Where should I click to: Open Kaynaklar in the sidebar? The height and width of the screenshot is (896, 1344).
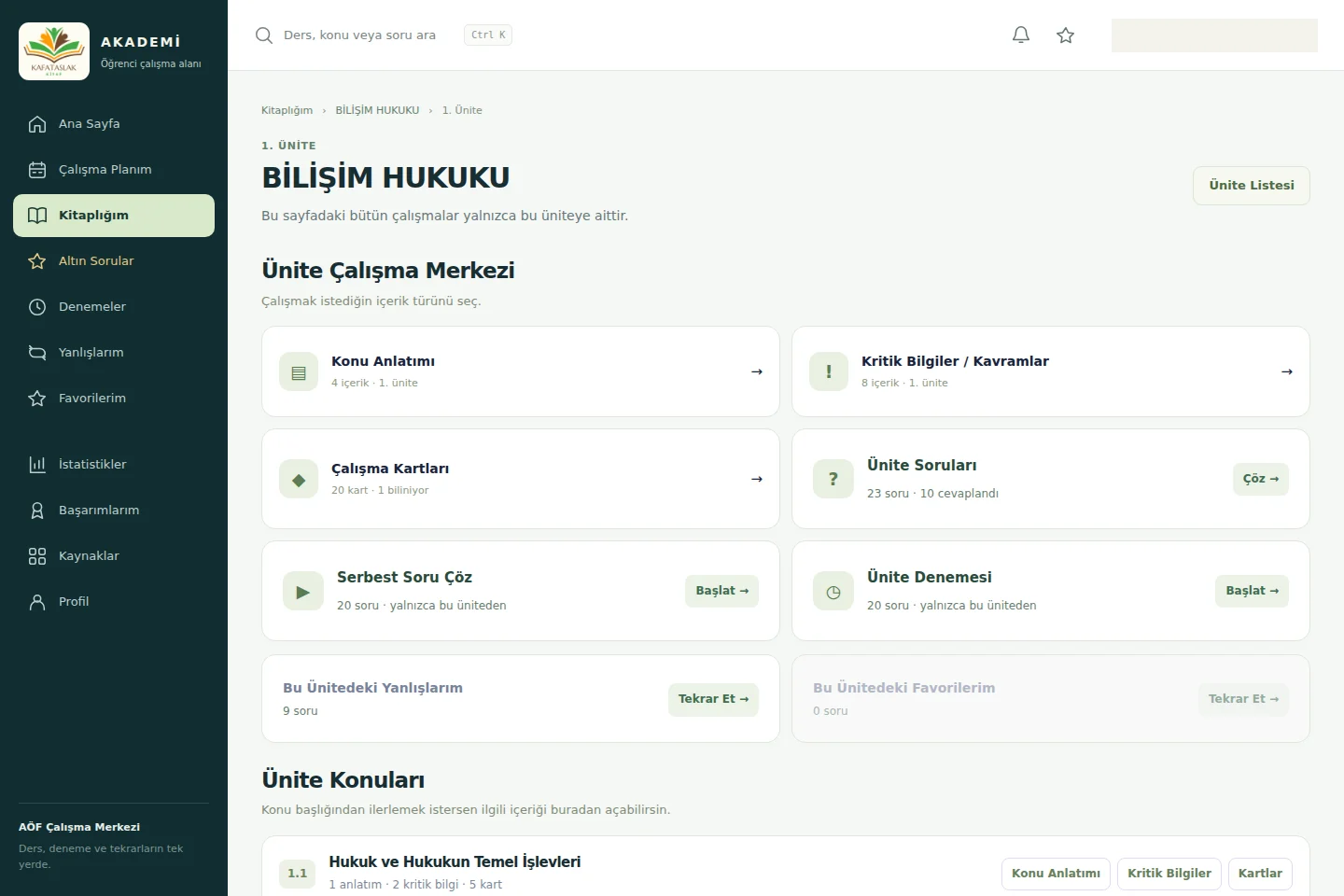[x=114, y=556]
